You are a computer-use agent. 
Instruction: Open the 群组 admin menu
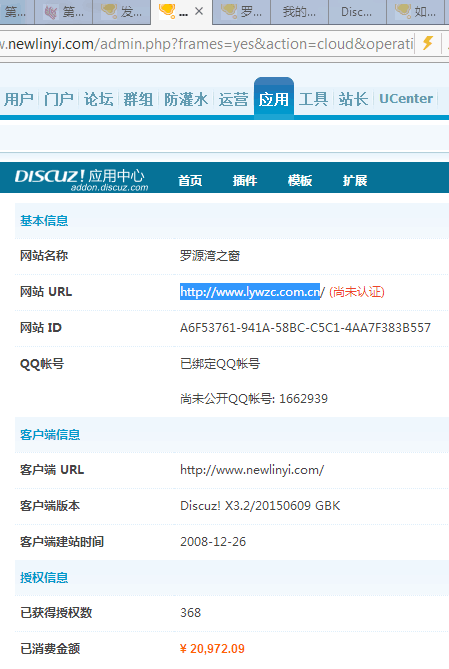(138, 99)
